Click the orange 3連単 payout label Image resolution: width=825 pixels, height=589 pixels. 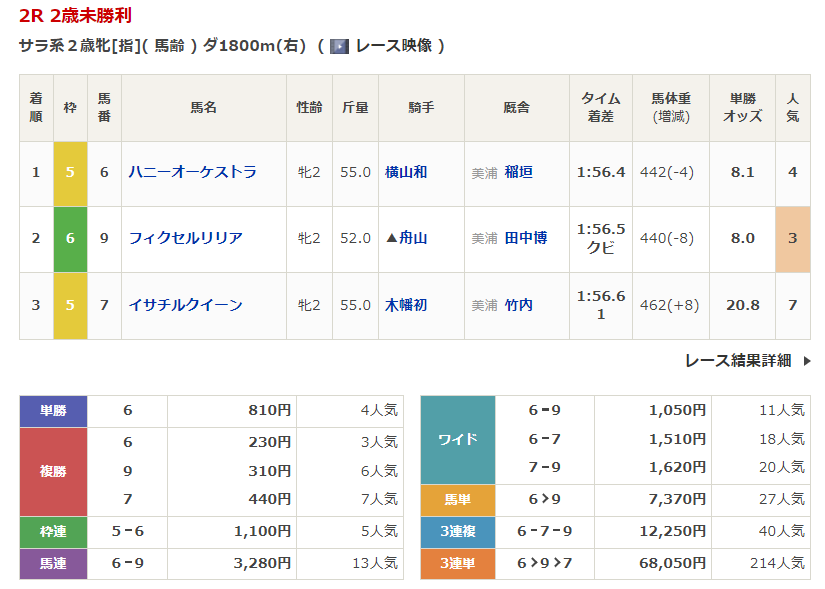click(457, 564)
